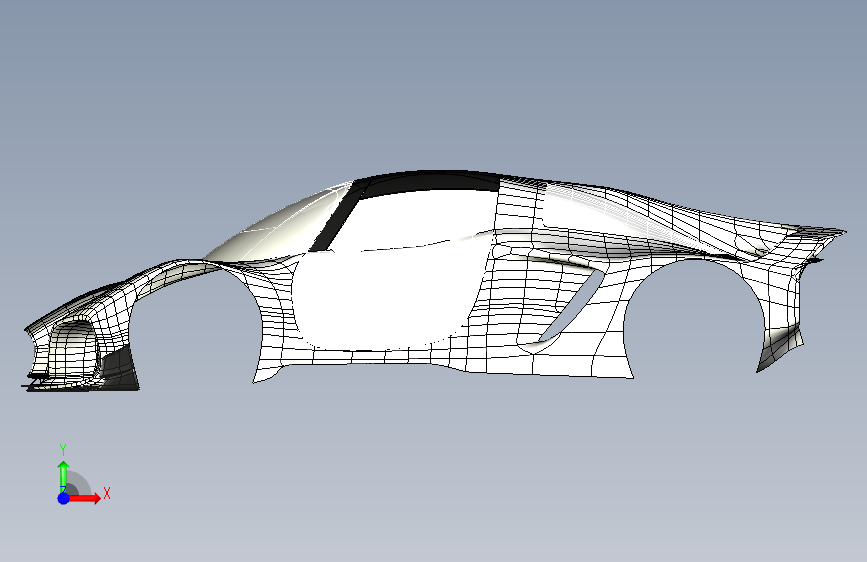This screenshot has height=562, width=867.
Task: Select the side air intake opening near the rear wheel
Action: [571, 307]
